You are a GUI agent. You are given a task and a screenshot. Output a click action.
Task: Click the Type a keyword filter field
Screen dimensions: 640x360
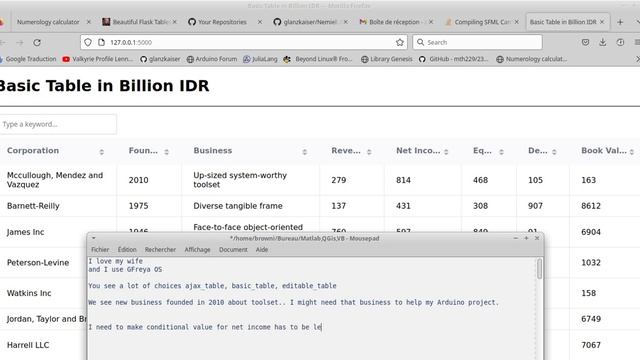point(58,124)
